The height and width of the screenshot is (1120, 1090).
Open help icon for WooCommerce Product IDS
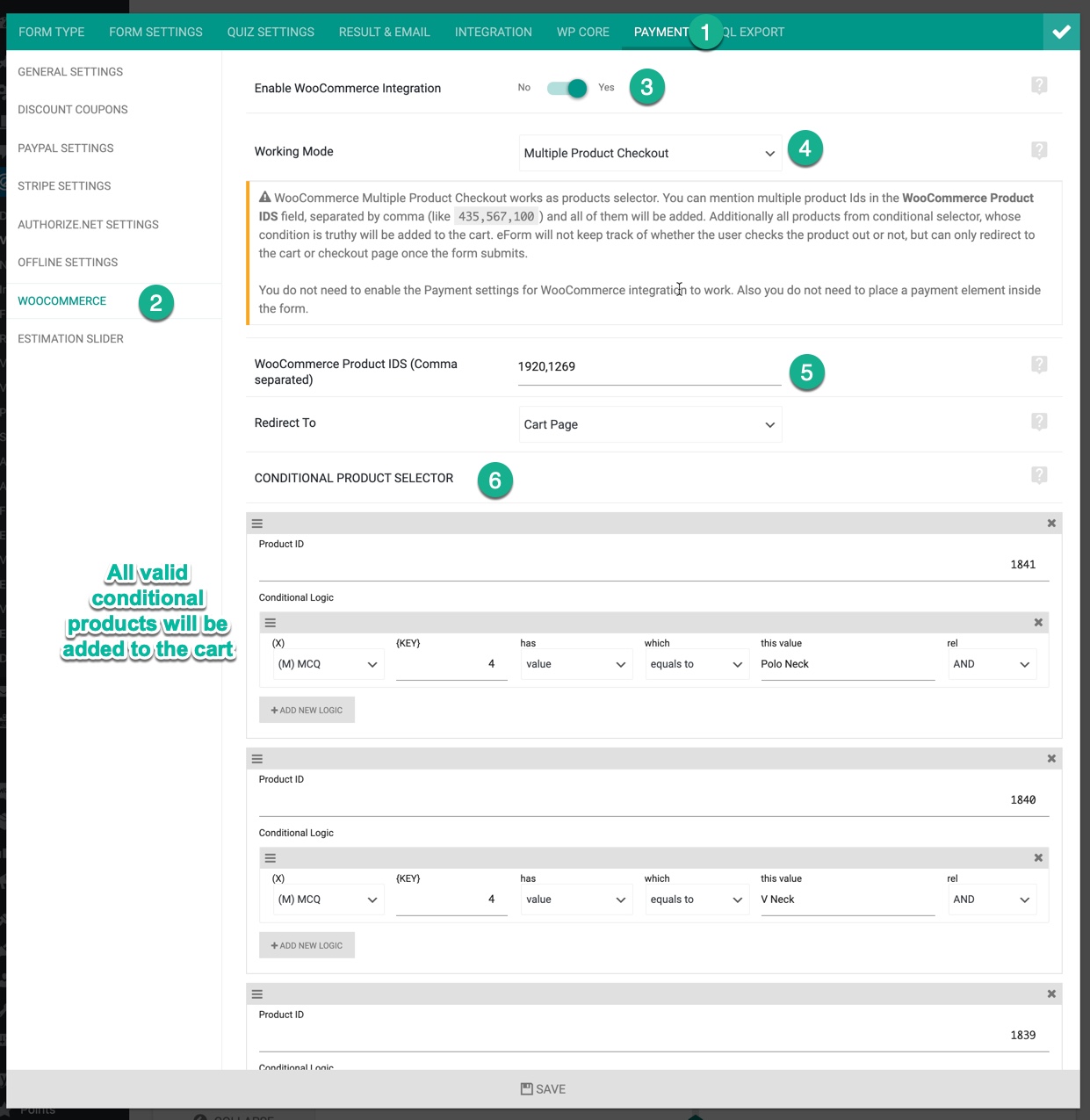1039,365
